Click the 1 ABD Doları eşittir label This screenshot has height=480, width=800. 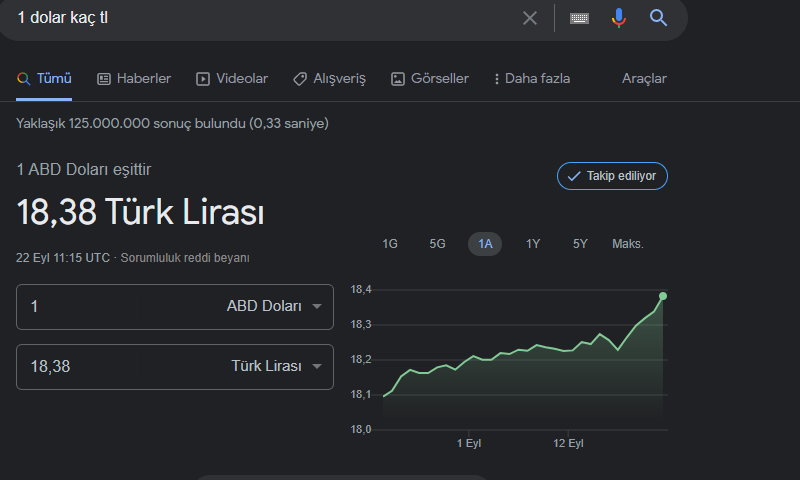84,169
